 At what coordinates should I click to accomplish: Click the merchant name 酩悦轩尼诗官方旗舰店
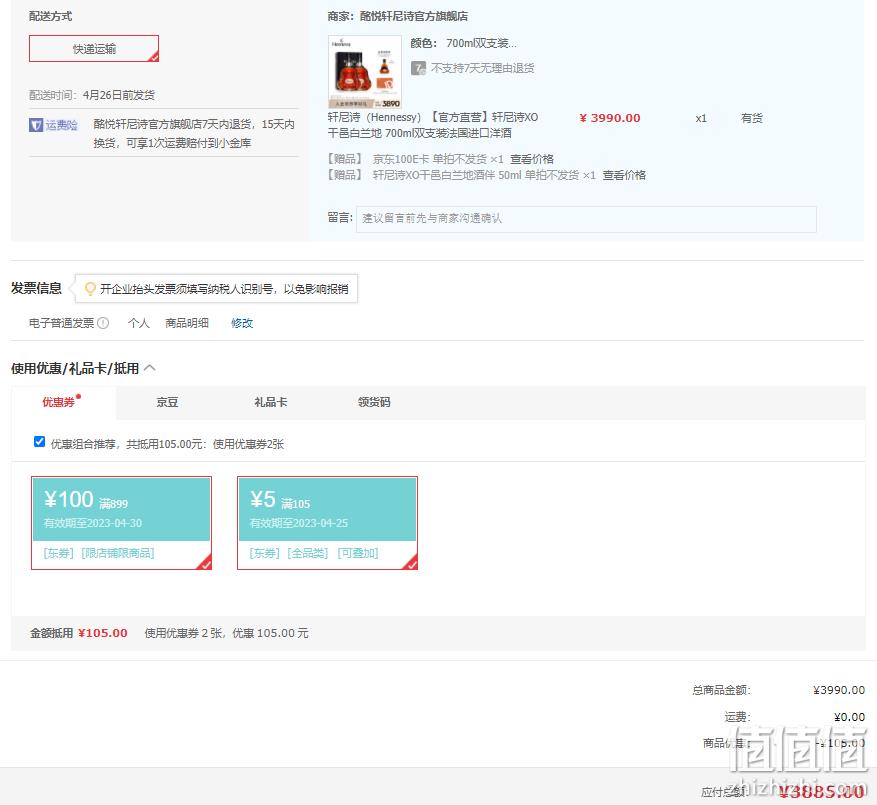coord(414,16)
